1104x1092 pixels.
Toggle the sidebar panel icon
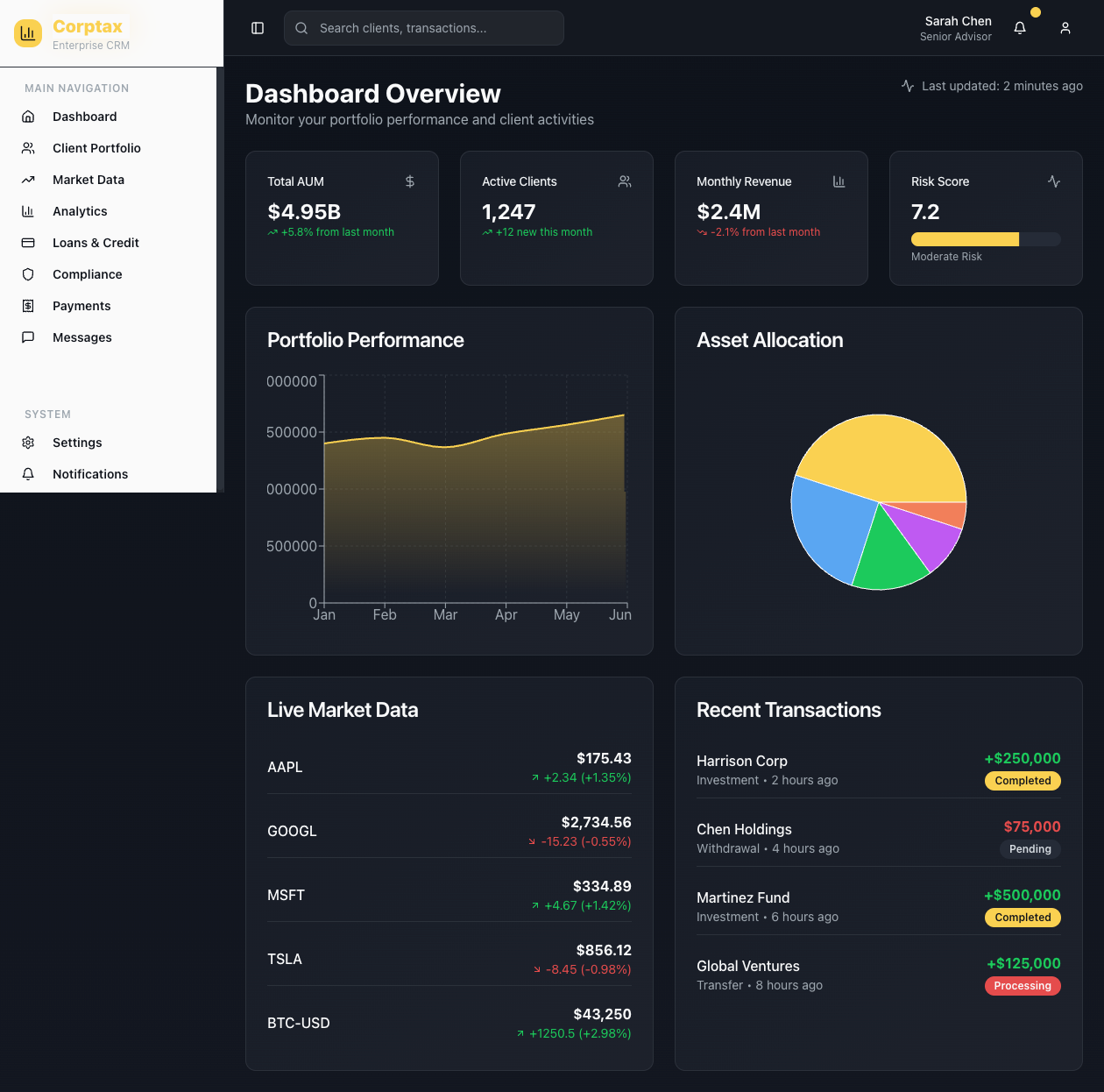pyautogui.click(x=258, y=28)
